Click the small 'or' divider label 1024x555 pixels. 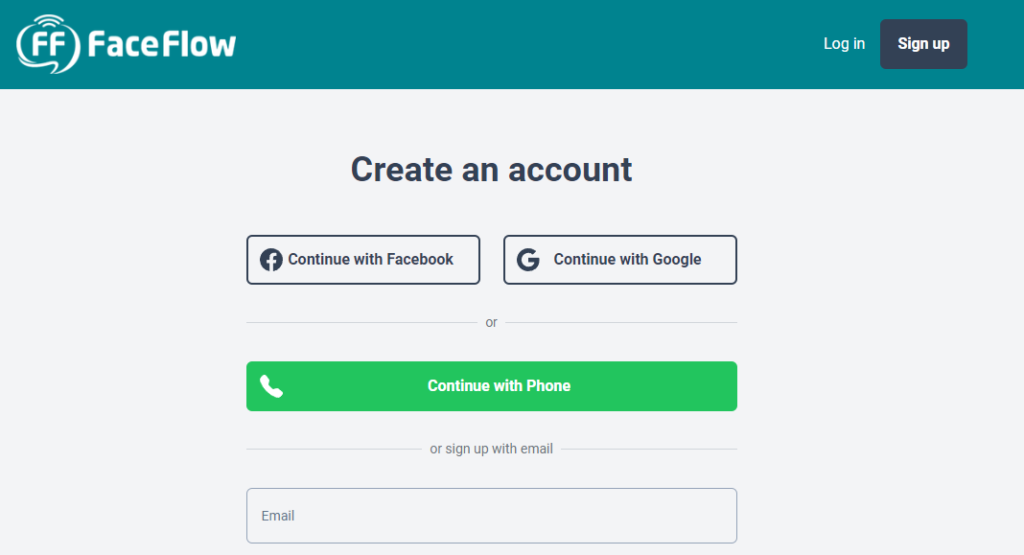coord(491,322)
